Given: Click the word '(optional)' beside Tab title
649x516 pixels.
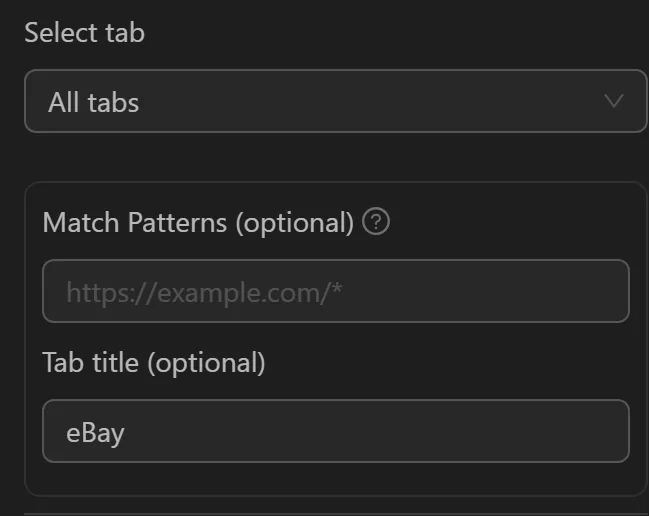Looking at the screenshot, I should 206,362.
